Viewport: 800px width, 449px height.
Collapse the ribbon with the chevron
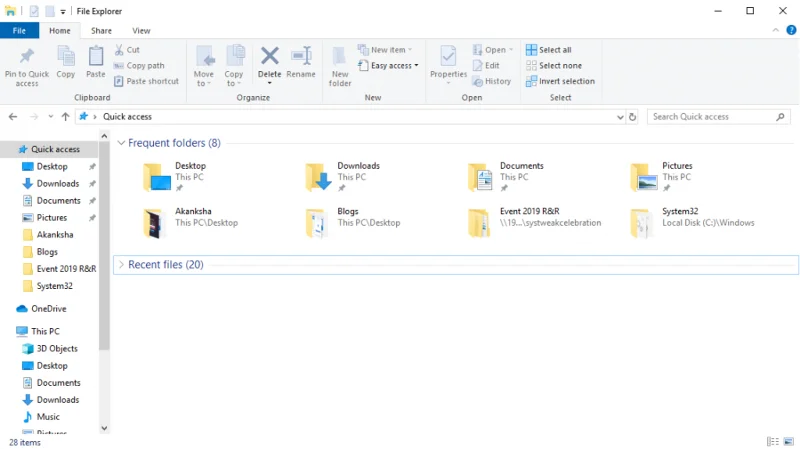coord(776,30)
